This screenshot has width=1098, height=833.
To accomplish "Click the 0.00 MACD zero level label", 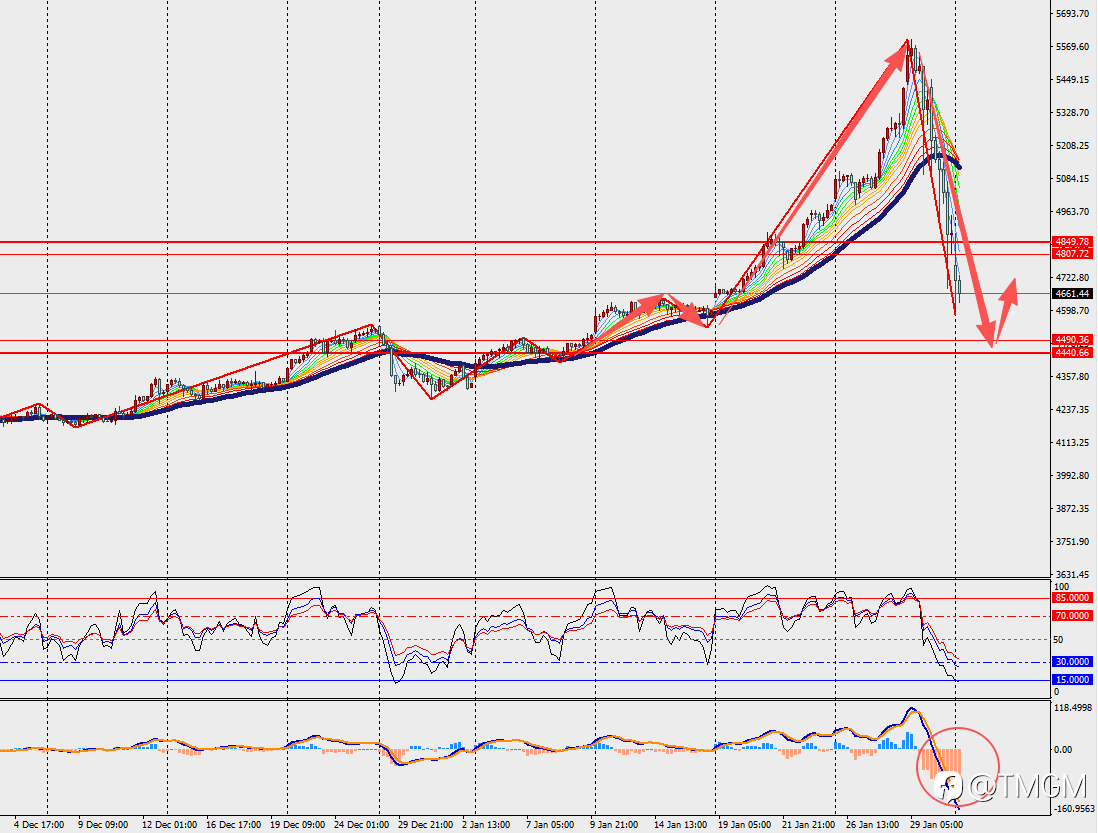I will click(x=1063, y=750).
